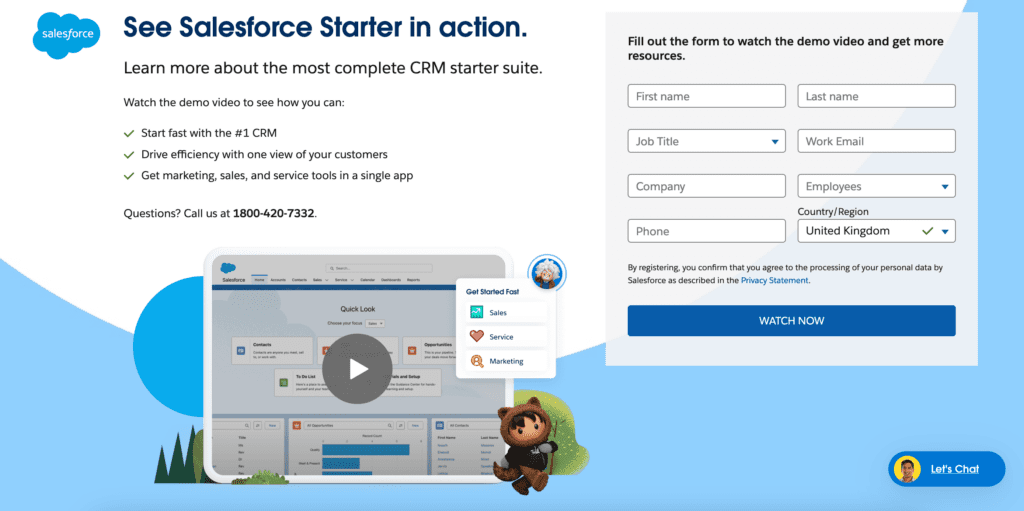Click 'Start fast with the #1 CRM' text

tap(209, 133)
